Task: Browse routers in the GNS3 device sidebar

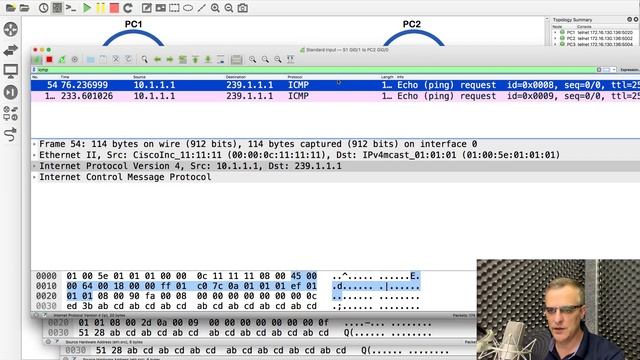Action: (11, 29)
